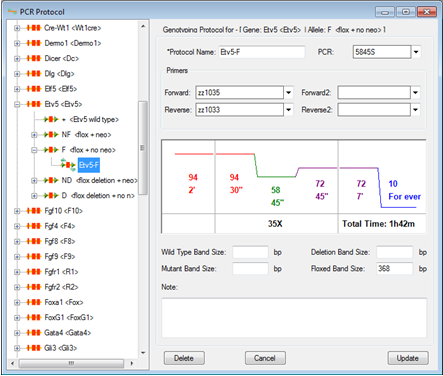Click the Wild Type Band Size field

pos(250,252)
